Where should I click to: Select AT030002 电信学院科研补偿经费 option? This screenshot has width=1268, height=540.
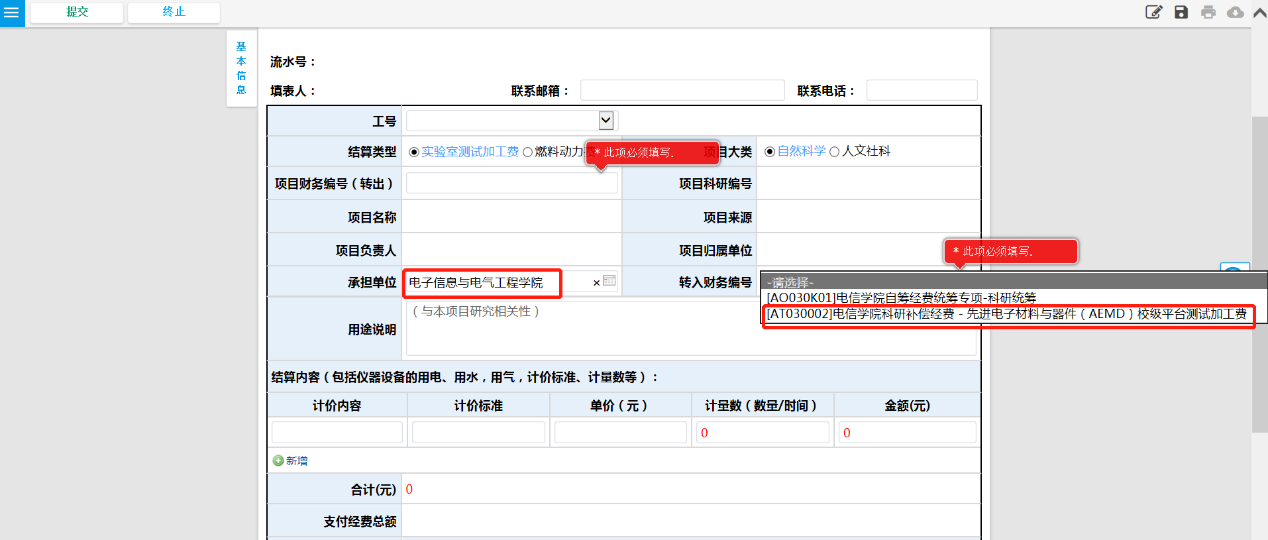pyautogui.click(x=1006, y=314)
